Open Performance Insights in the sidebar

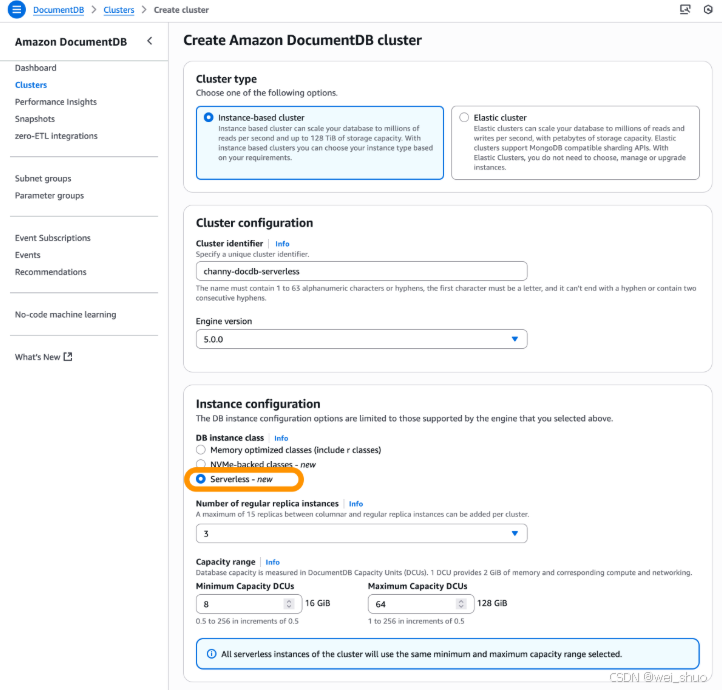[x=56, y=102]
